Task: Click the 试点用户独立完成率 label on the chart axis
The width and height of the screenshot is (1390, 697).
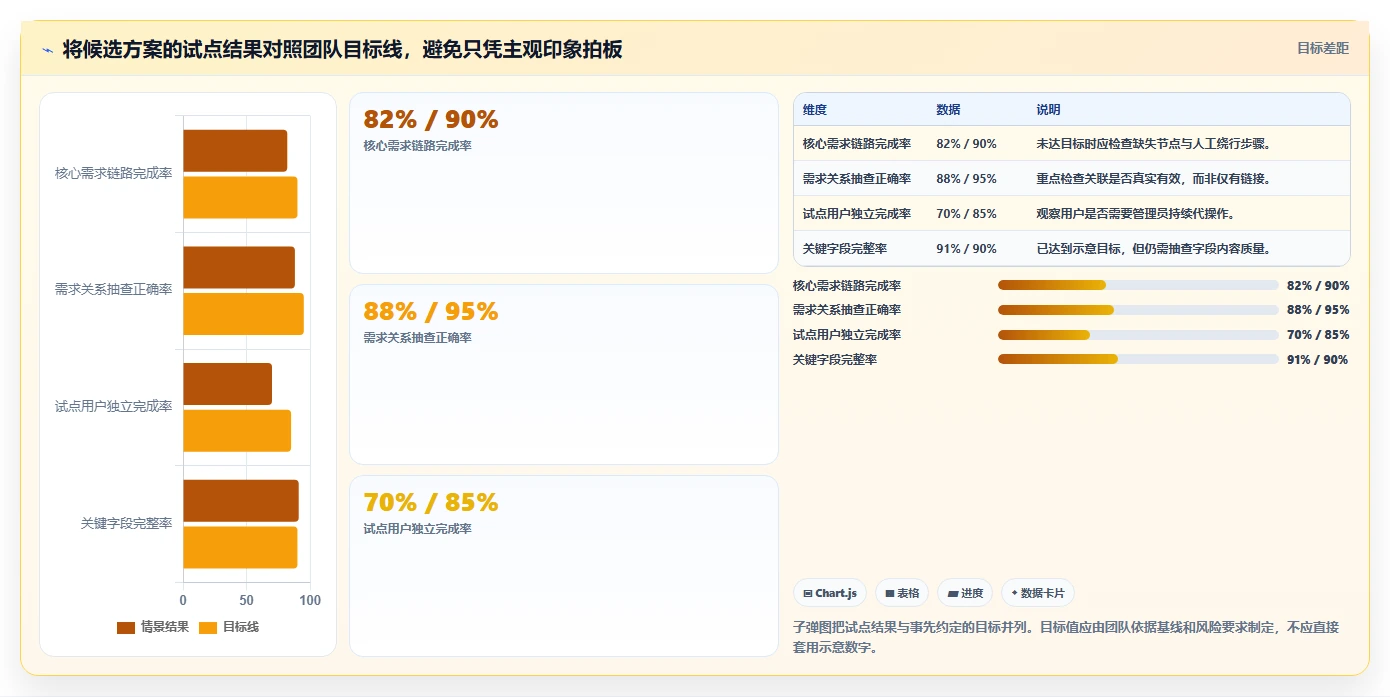Action: 114,407
